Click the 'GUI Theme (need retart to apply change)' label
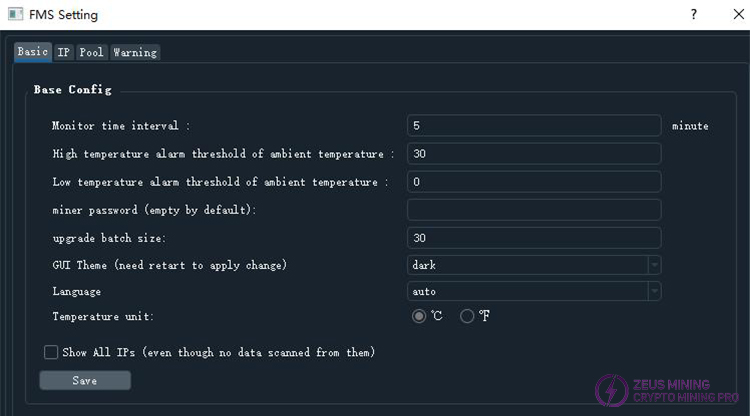750x416 pixels. [x=169, y=265]
